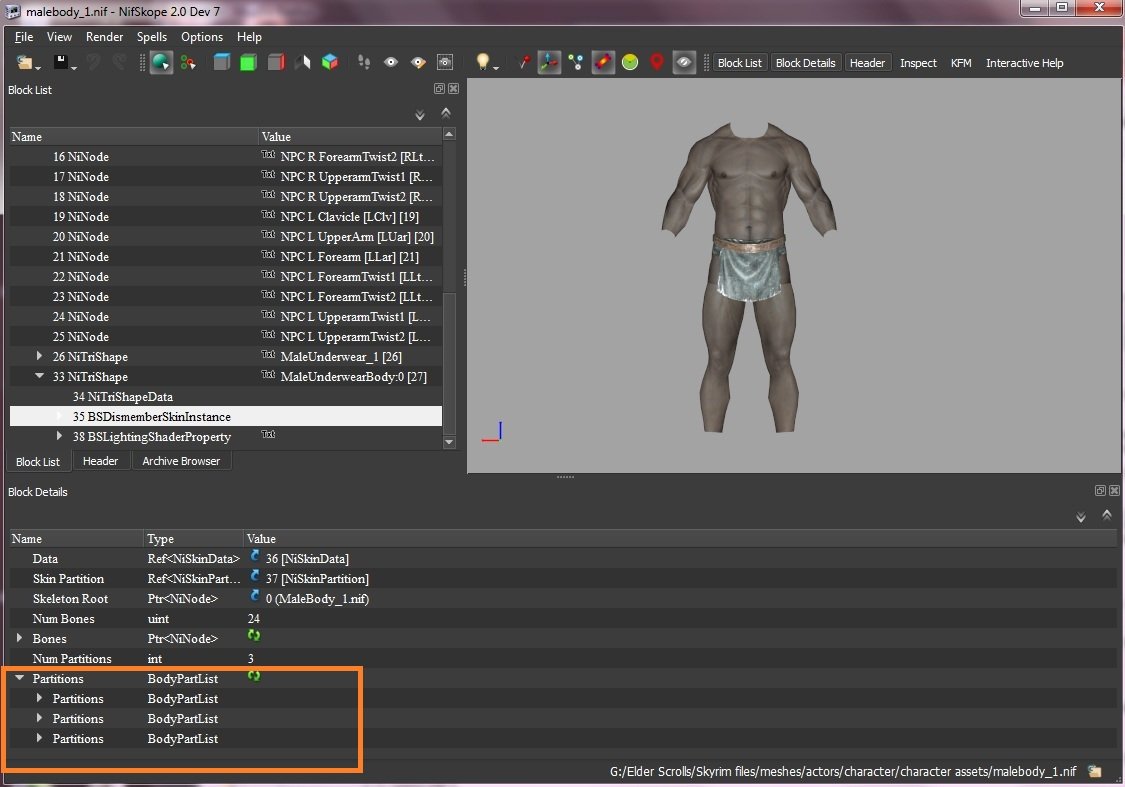Viewport: 1125px width, 787px height.
Task: Open the dropdown arrow next to Load
Action: coord(37,67)
